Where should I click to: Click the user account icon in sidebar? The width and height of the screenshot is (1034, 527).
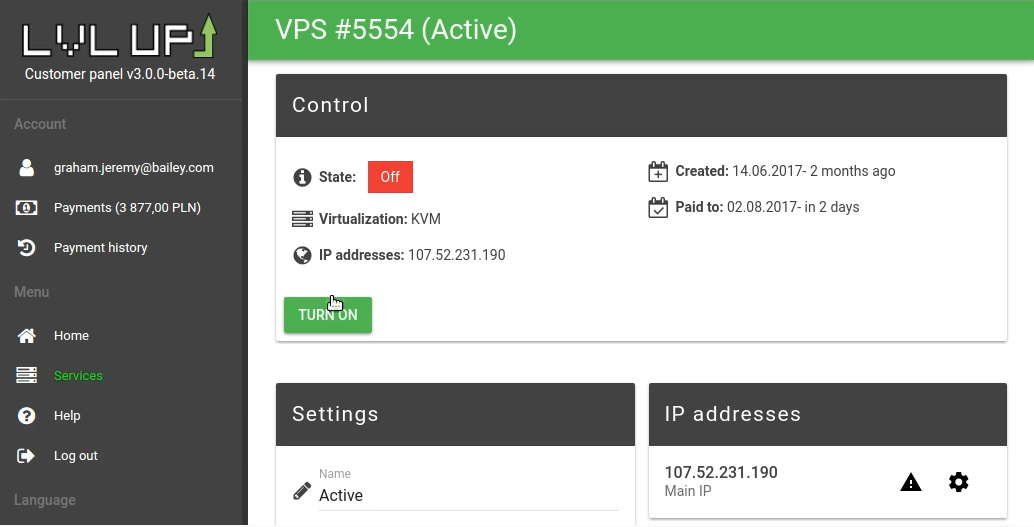(x=27, y=168)
